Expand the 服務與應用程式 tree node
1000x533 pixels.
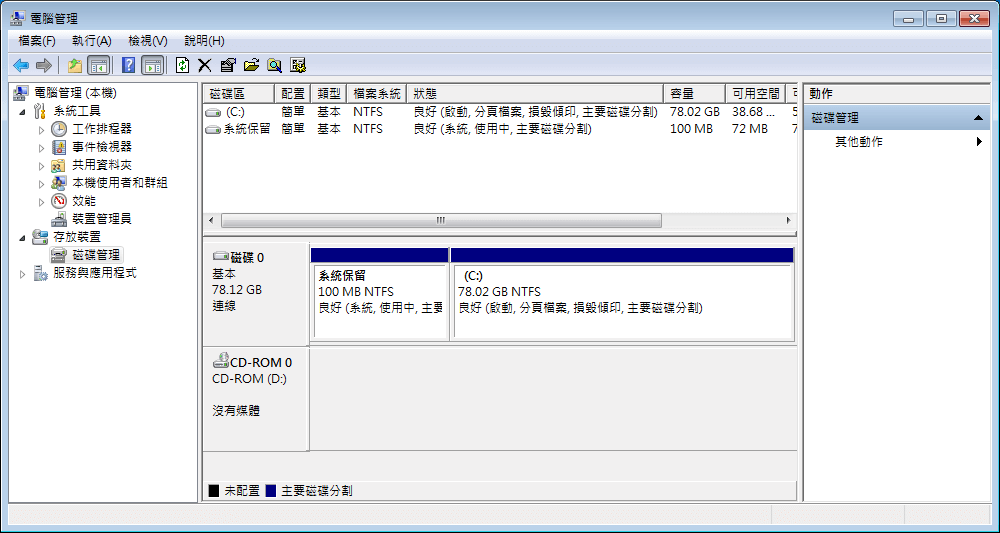click(23, 273)
